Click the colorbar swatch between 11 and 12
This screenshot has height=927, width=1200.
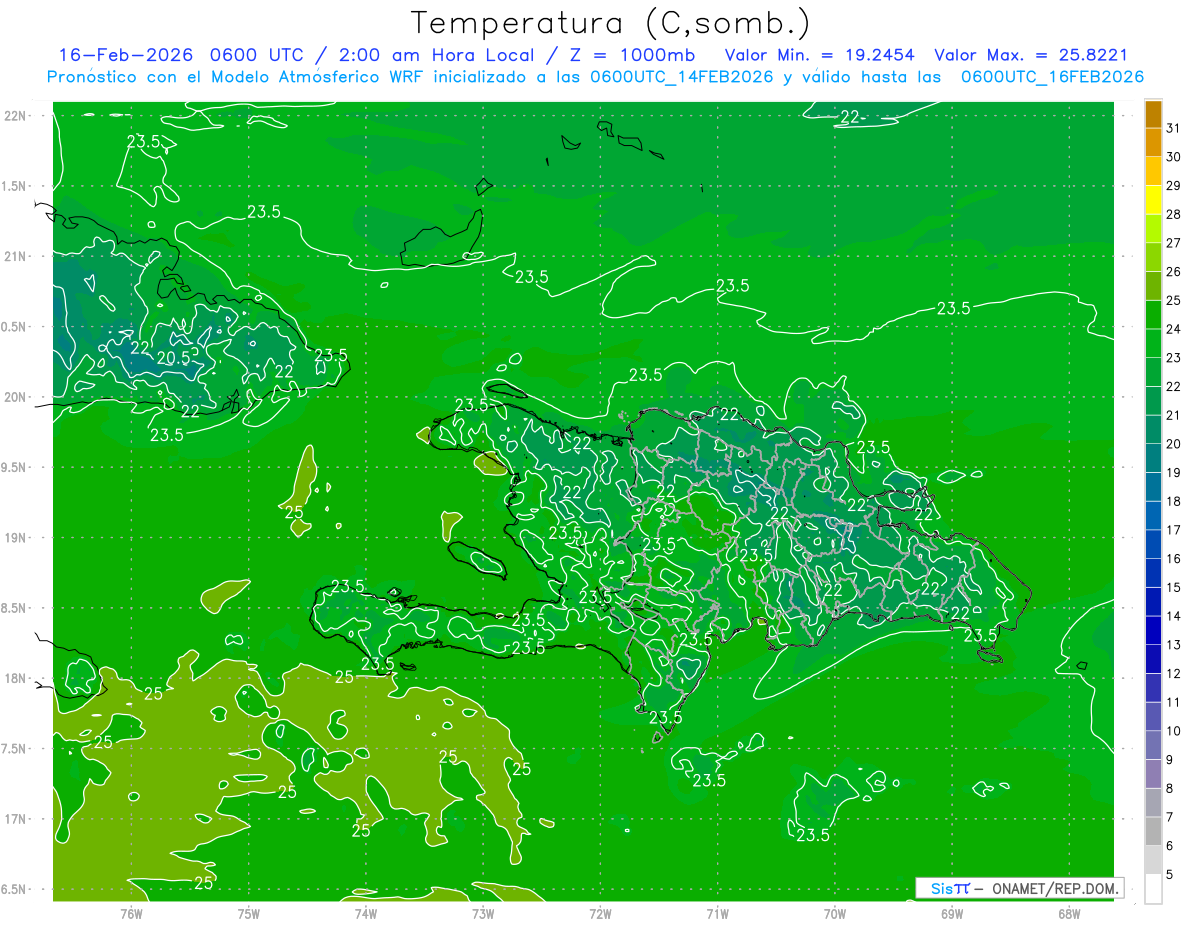tap(1153, 688)
